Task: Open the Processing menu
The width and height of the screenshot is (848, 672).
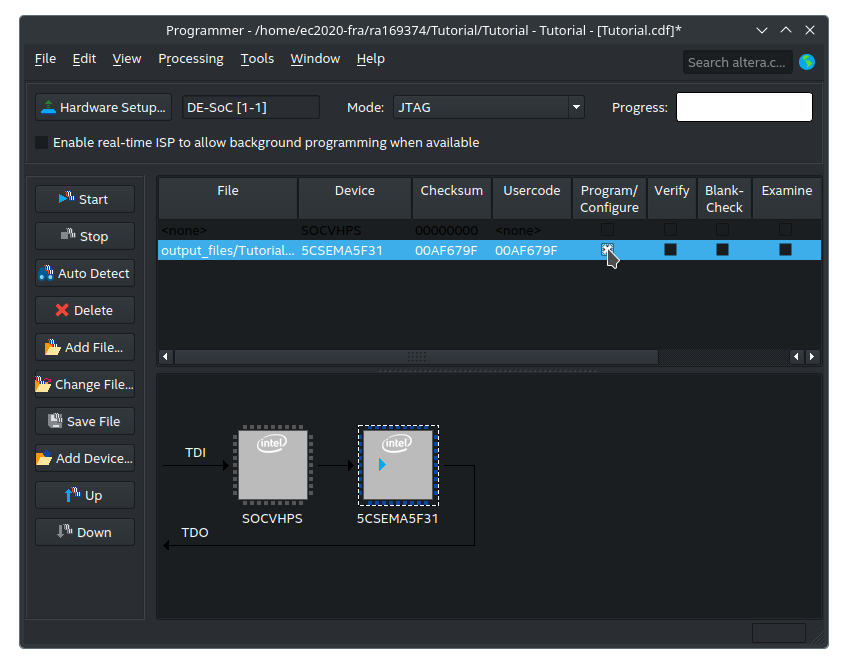Action: tap(191, 59)
